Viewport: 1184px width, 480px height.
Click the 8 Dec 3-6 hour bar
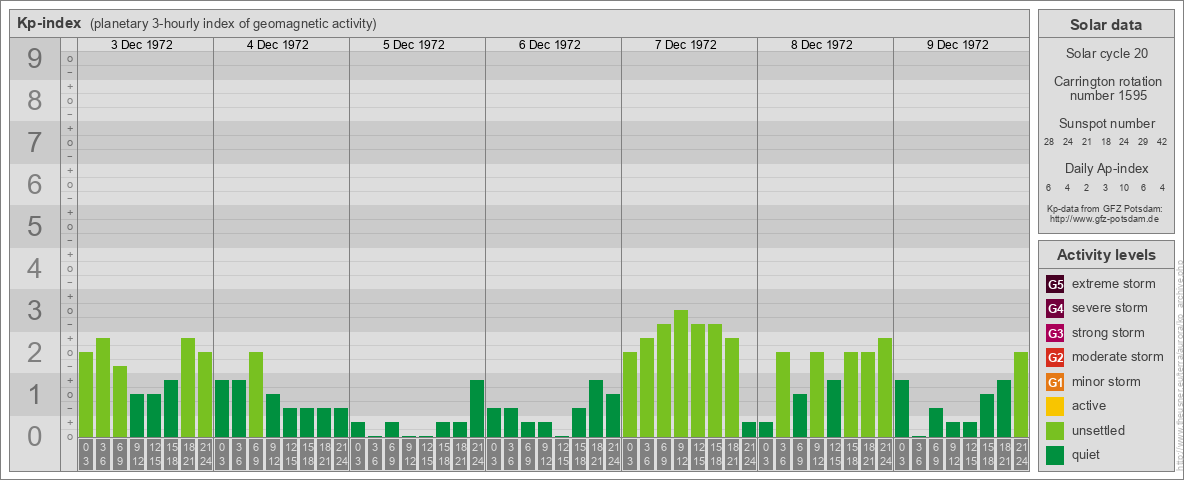783,395
